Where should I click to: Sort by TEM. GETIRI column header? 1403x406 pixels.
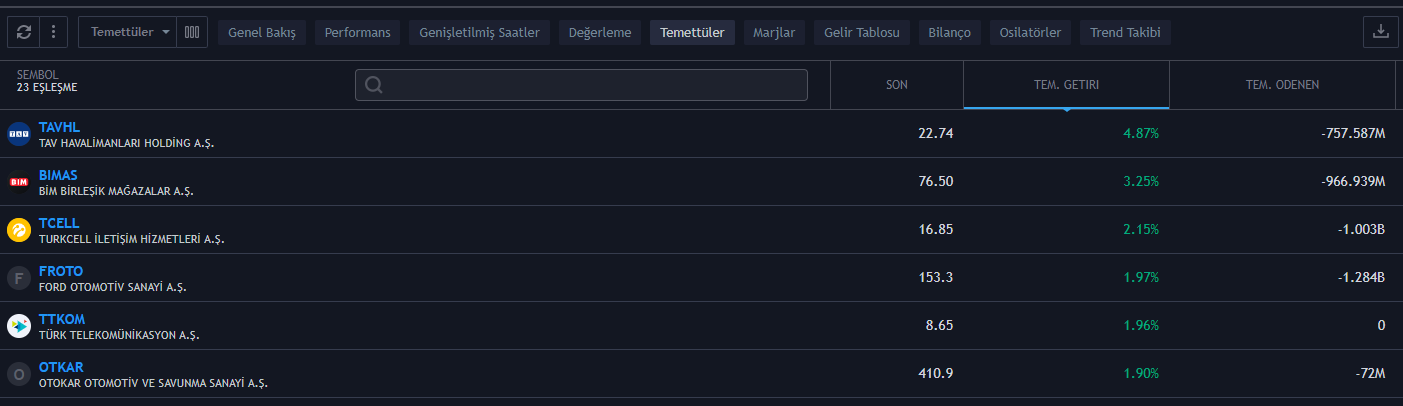point(1066,85)
